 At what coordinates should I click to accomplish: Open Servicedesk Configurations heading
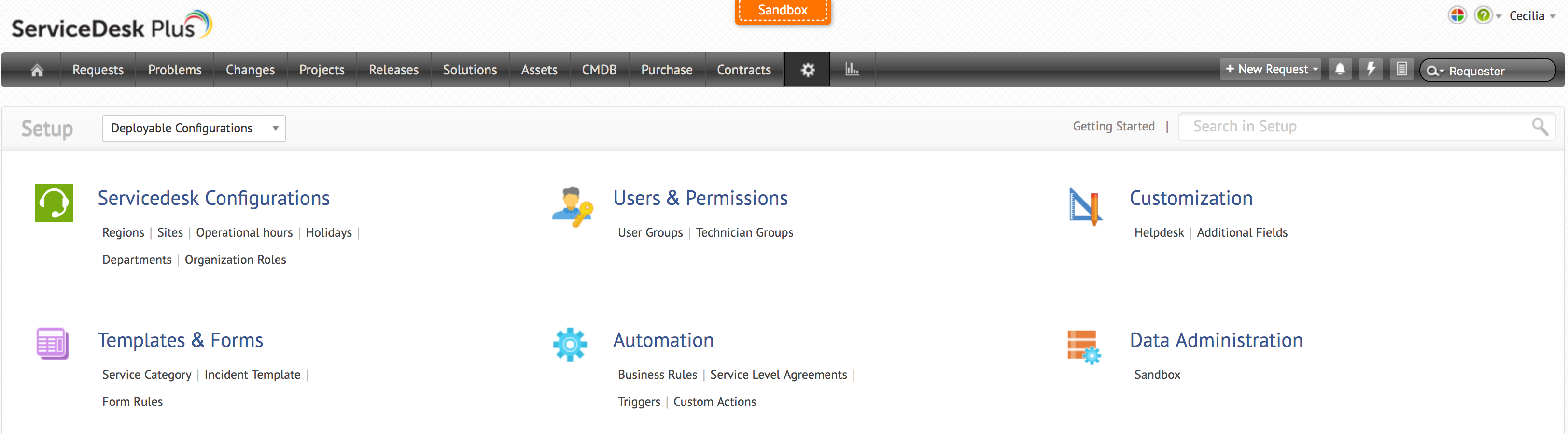click(213, 198)
